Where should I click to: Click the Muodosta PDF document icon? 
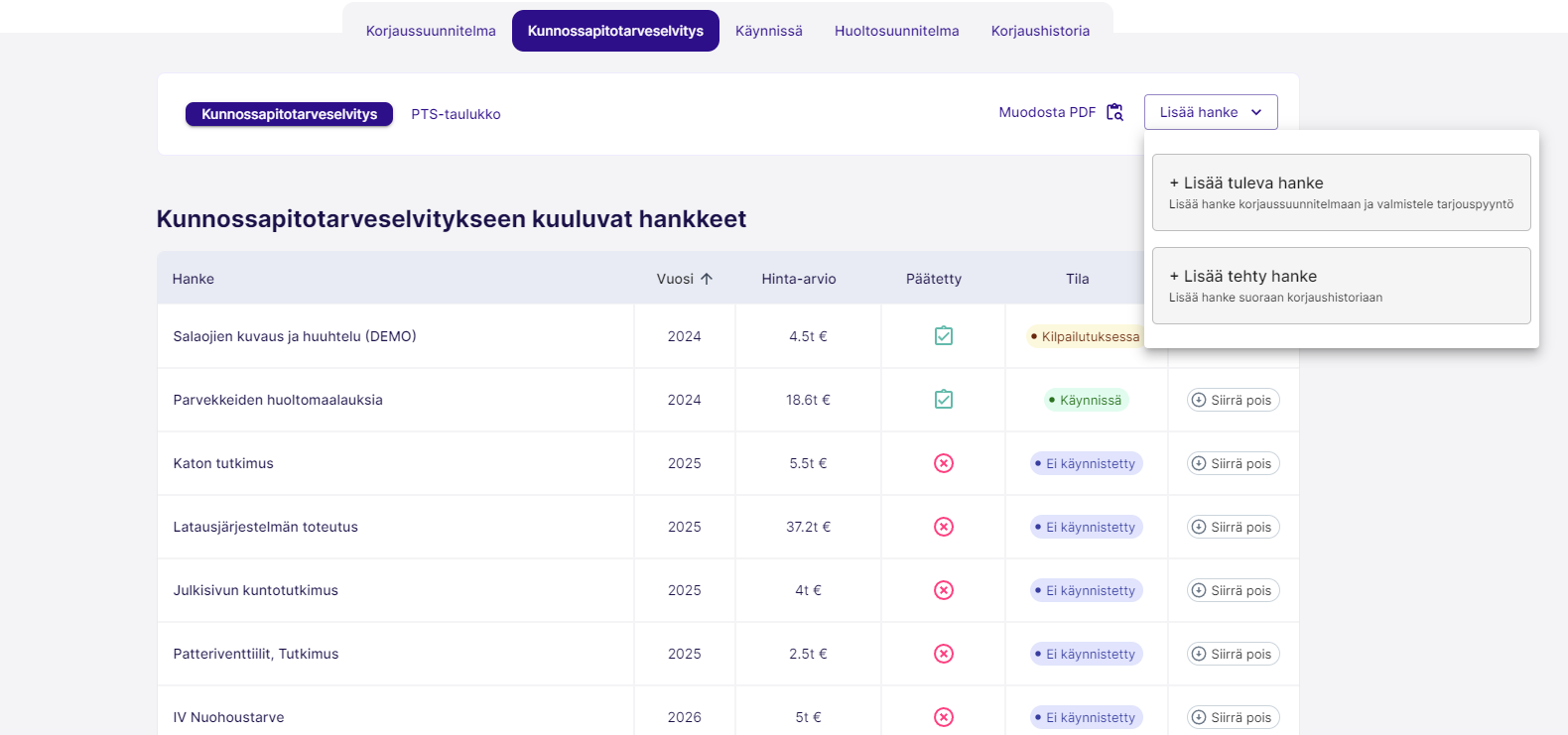[x=1114, y=112]
